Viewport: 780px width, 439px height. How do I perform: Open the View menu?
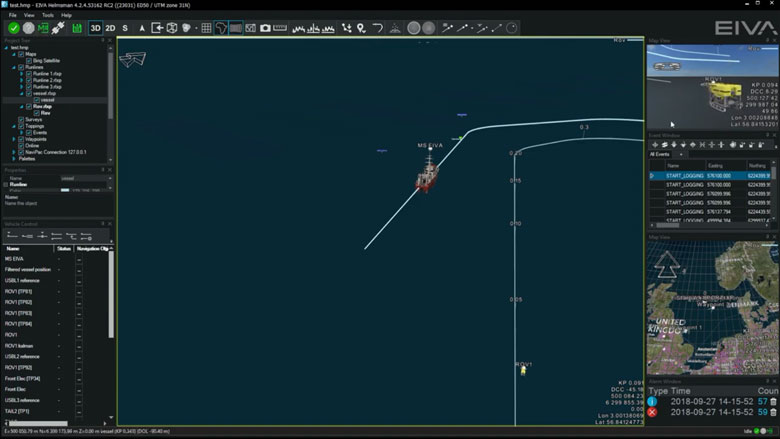point(29,15)
